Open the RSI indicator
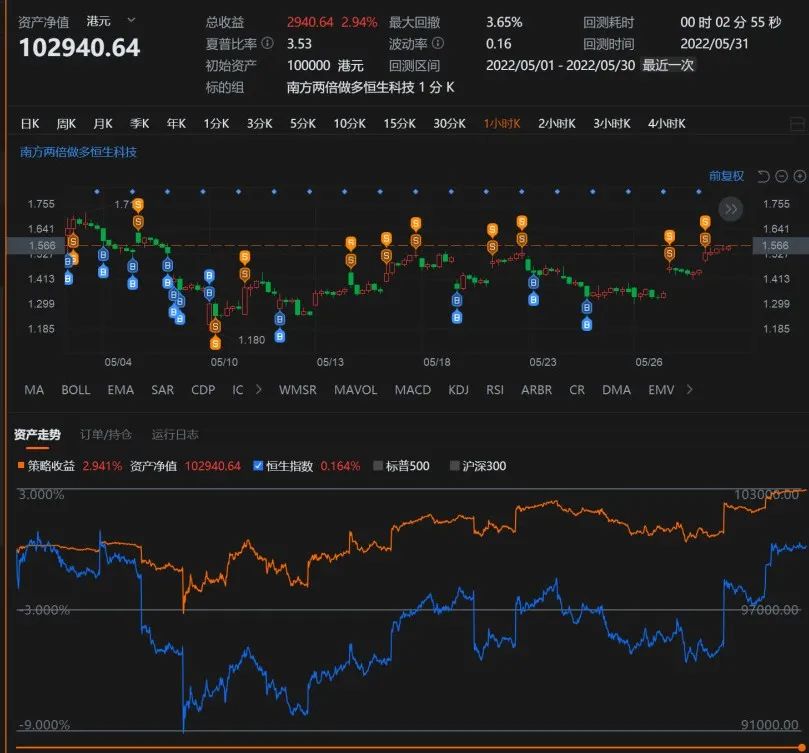The image size is (809, 753). coord(494,390)
